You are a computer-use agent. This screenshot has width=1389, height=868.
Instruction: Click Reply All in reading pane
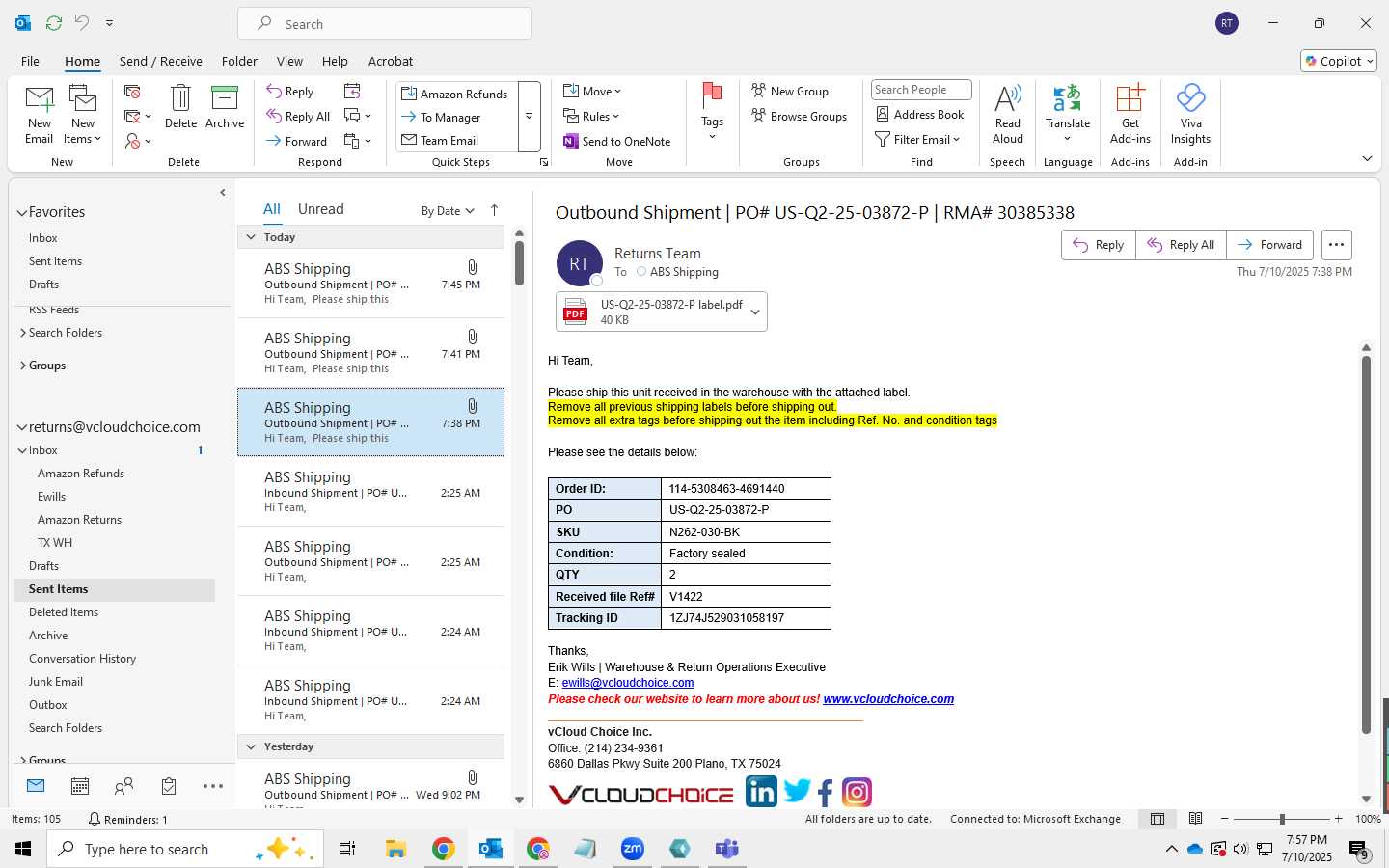(x=1181, y=245)
